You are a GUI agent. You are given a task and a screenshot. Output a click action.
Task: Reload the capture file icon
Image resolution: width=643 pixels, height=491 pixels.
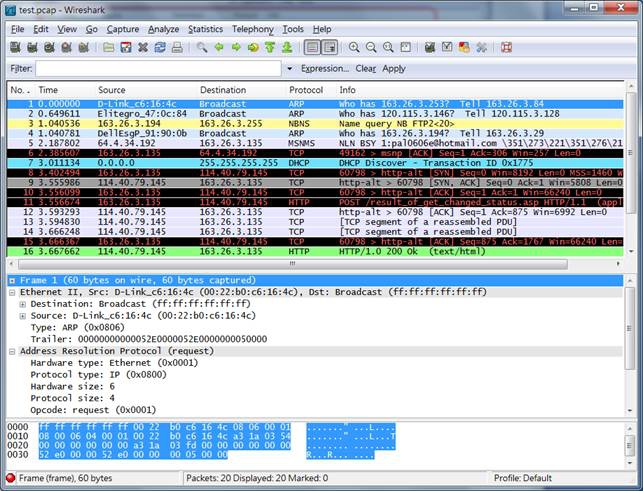(160, 48)
